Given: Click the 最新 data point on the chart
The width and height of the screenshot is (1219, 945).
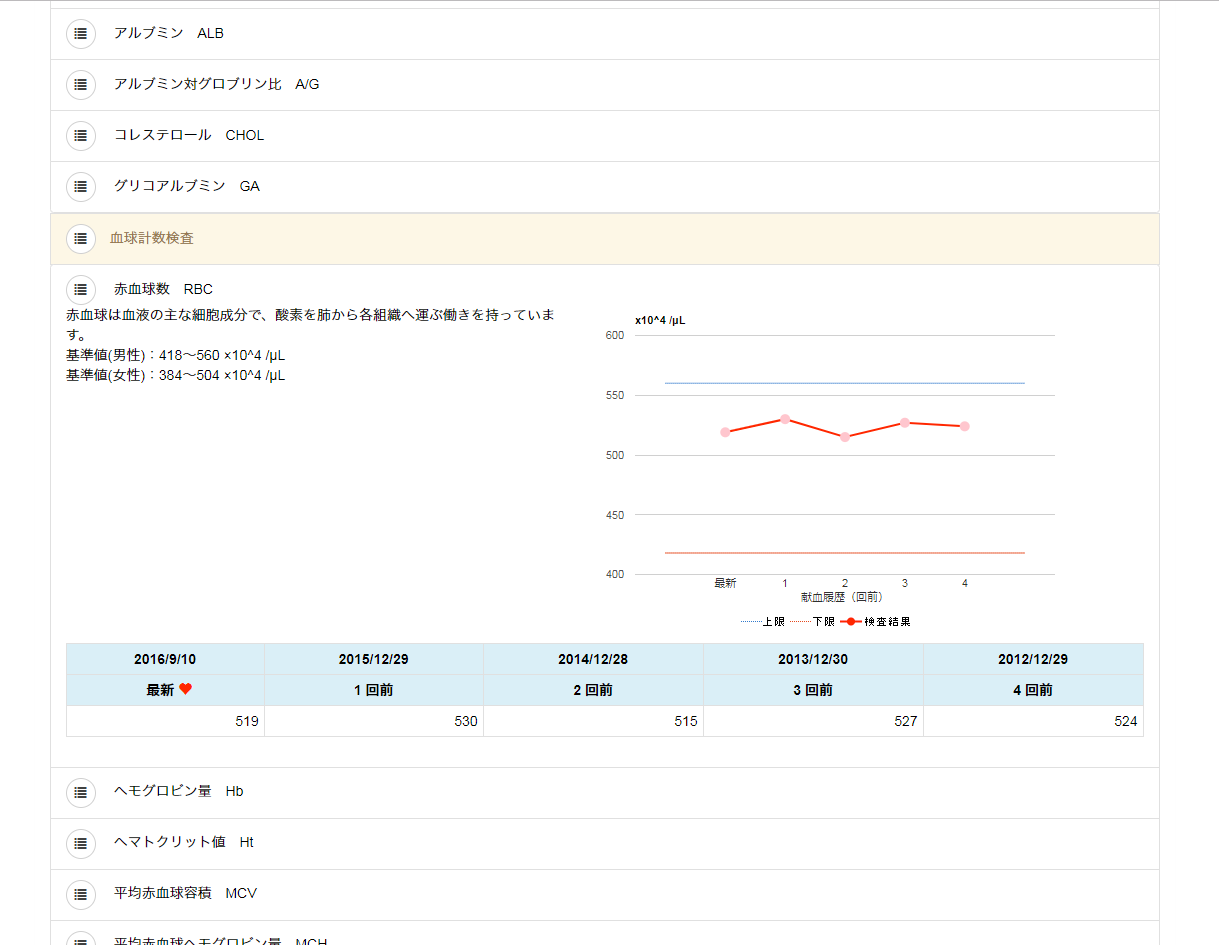Looking at the screenshot, I should 725,432.
